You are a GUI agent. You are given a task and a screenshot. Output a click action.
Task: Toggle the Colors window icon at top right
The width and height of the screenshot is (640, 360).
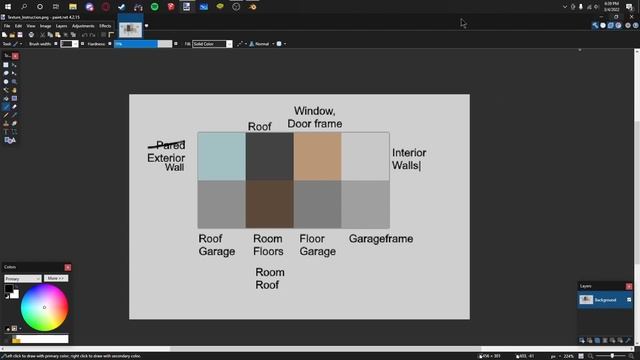[618, 25]
